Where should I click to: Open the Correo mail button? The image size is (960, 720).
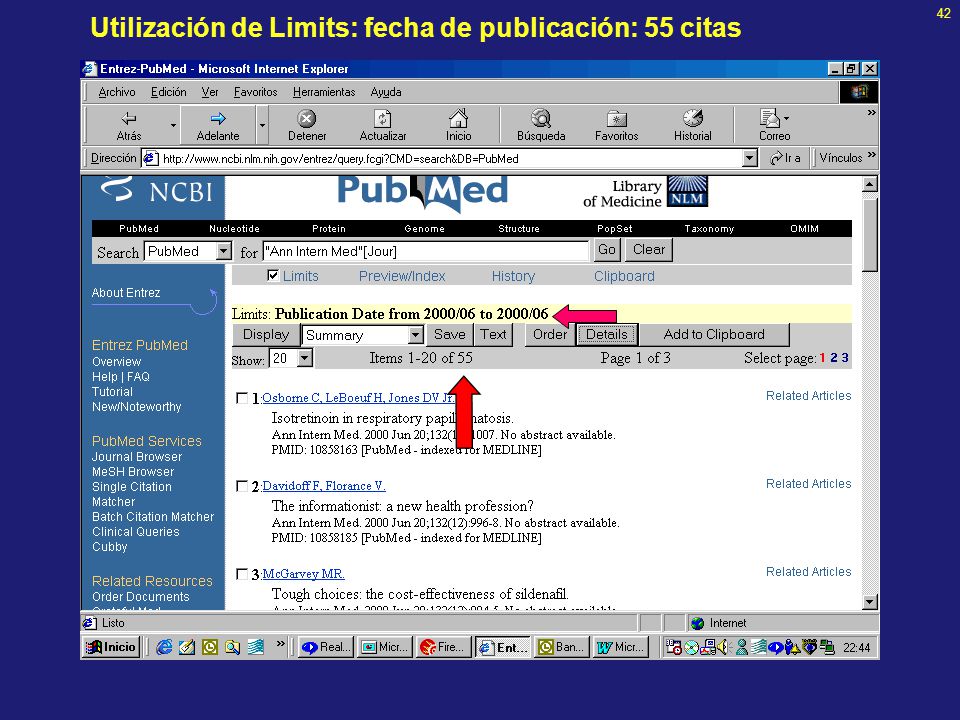771,126
